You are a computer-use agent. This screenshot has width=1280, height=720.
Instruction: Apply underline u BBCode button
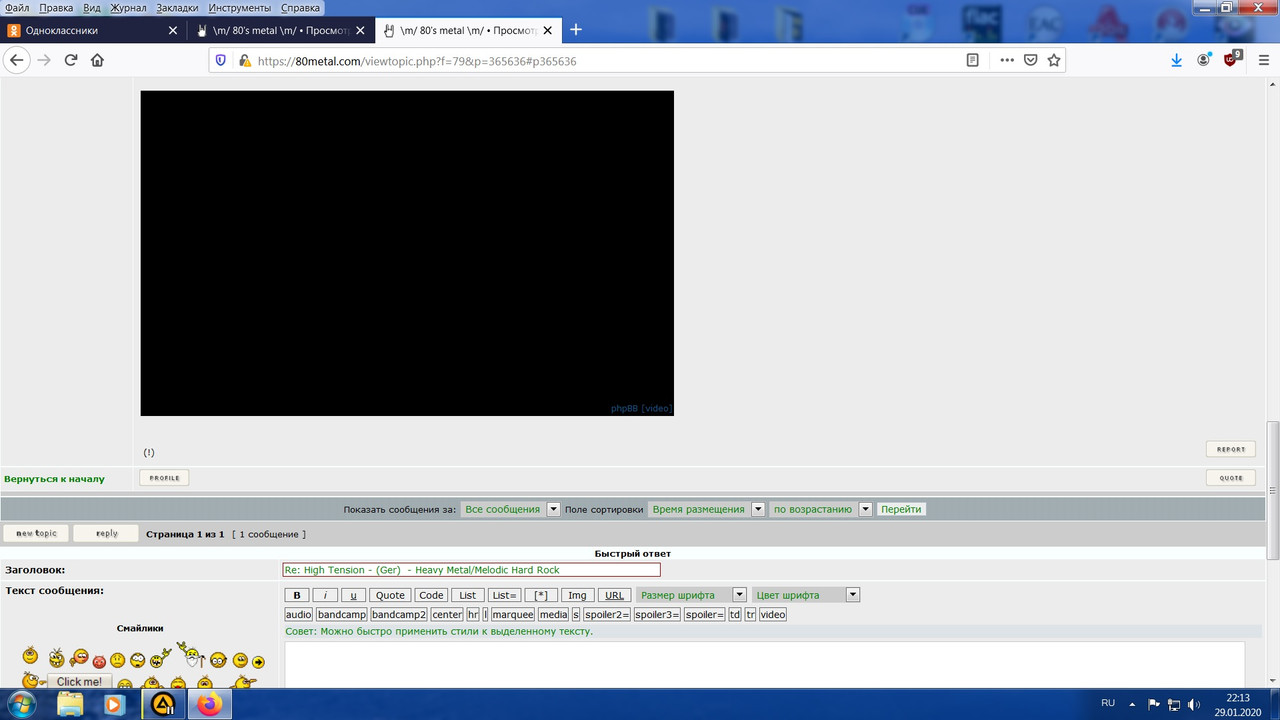(353, 595)
